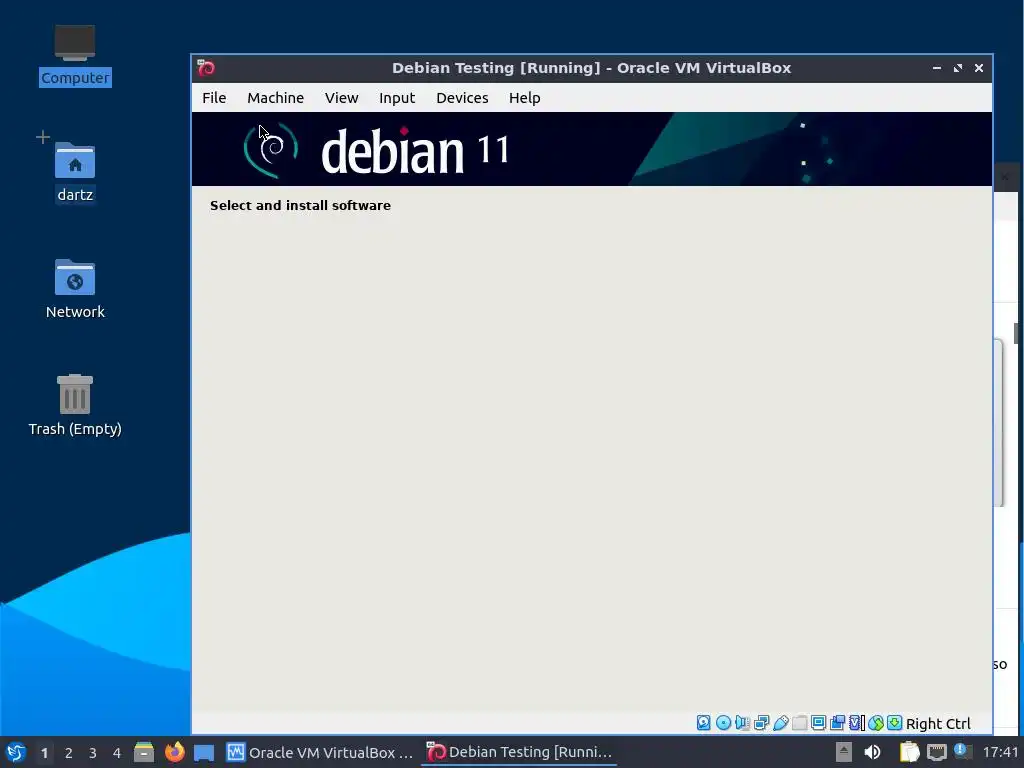Click the update notifier tray icon
The image size is (1024, 768).
(x=962, y=751)
